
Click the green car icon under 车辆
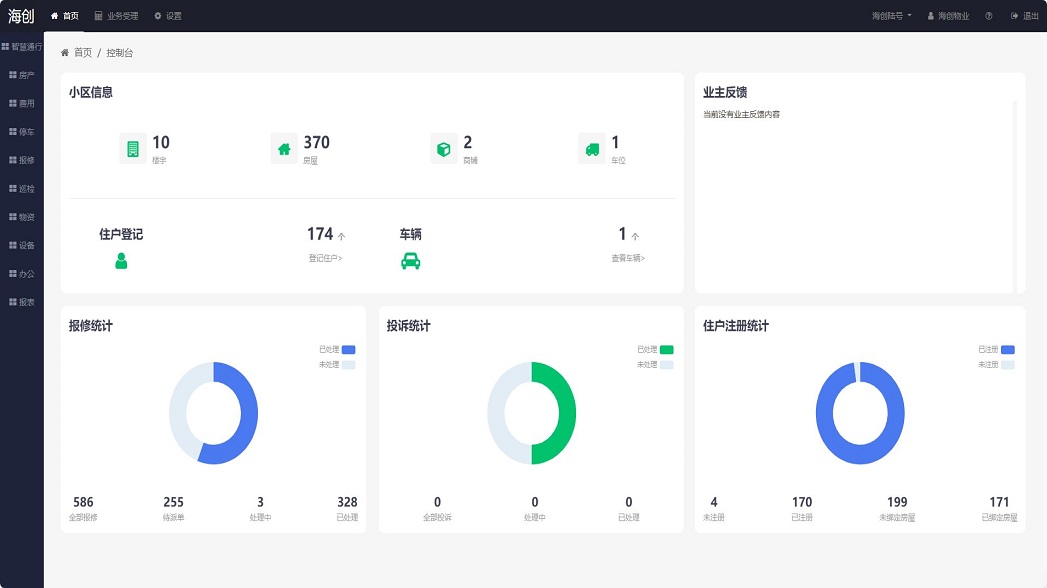coord(410,261)
